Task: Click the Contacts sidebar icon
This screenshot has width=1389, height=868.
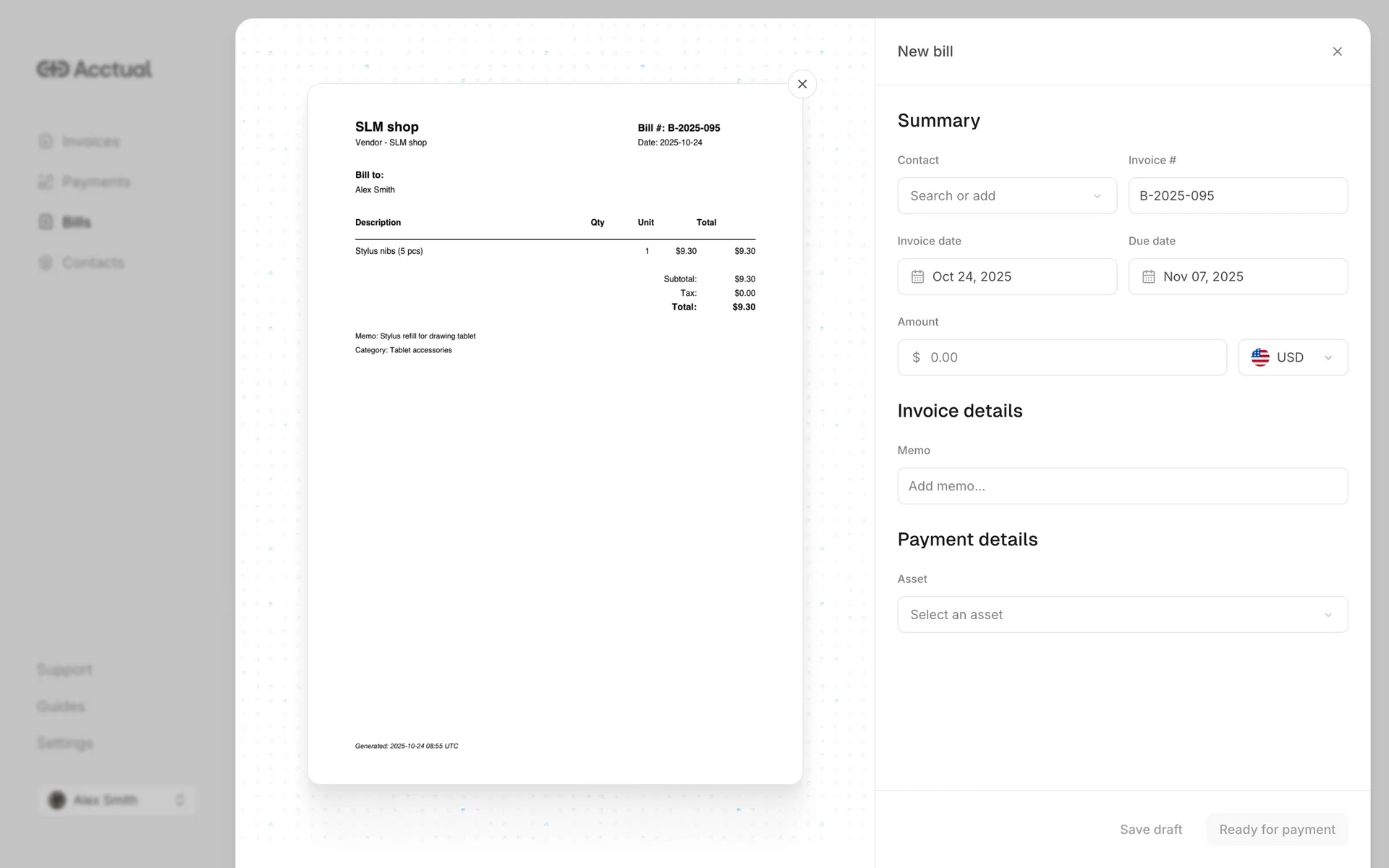Action: 46,263
